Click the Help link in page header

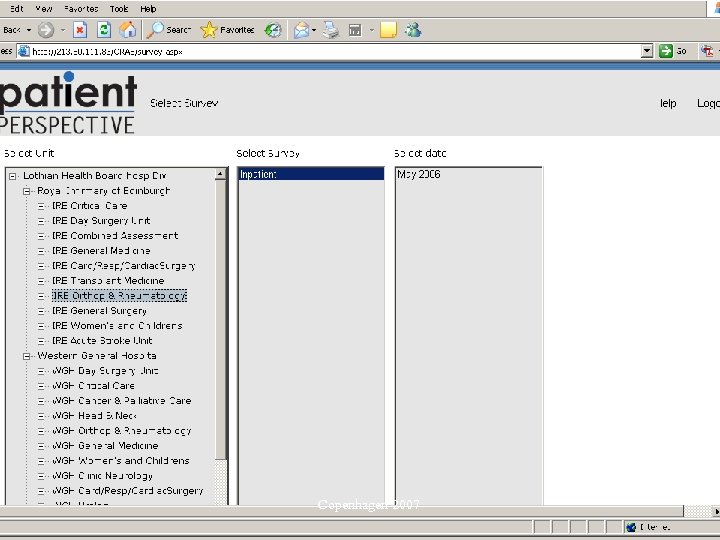pyautogui.click(x=668, y=103)
